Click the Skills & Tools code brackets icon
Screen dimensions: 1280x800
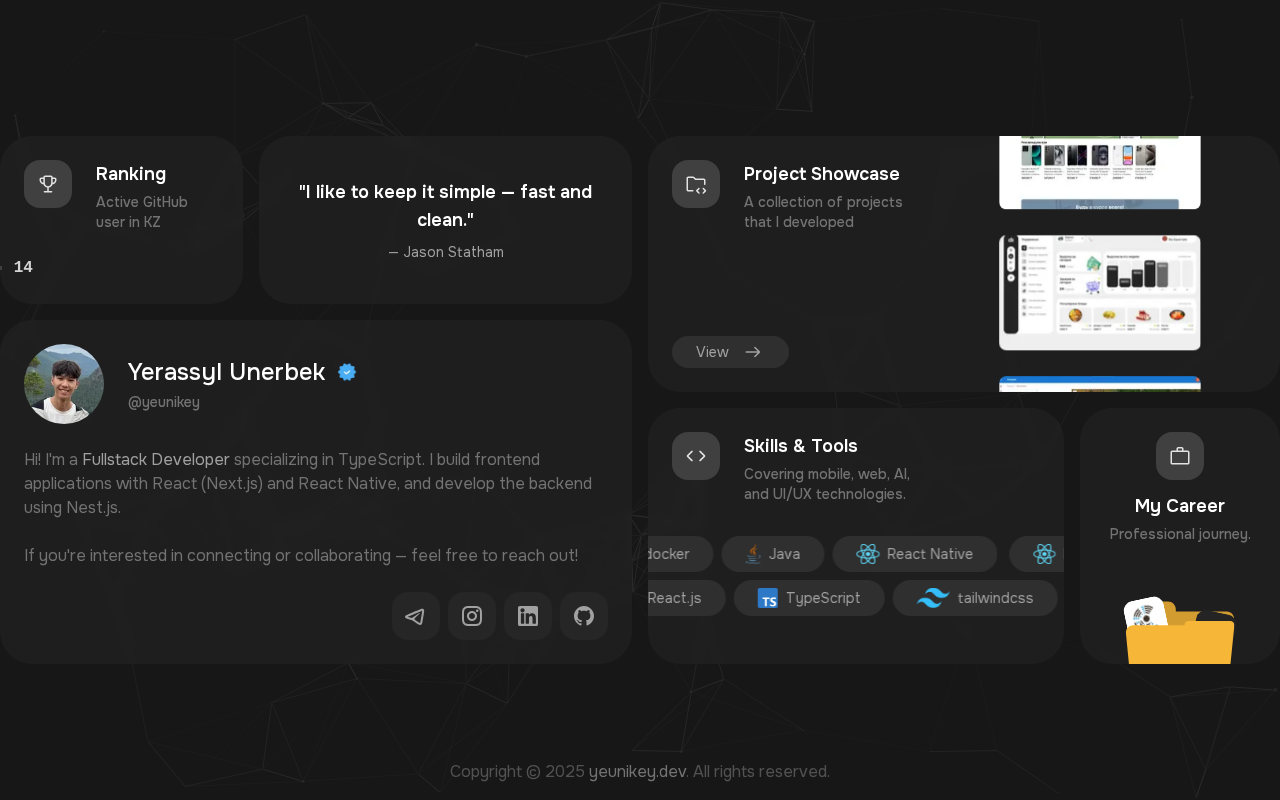696,456
